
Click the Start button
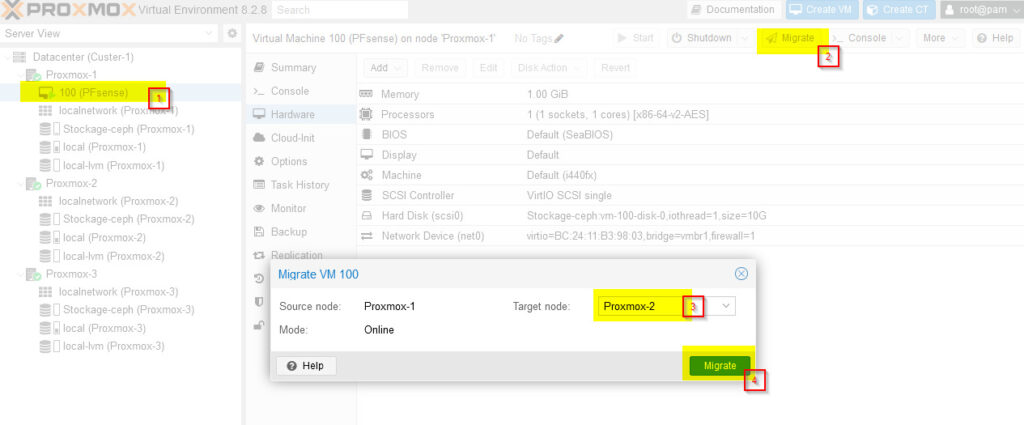point(636,38)
